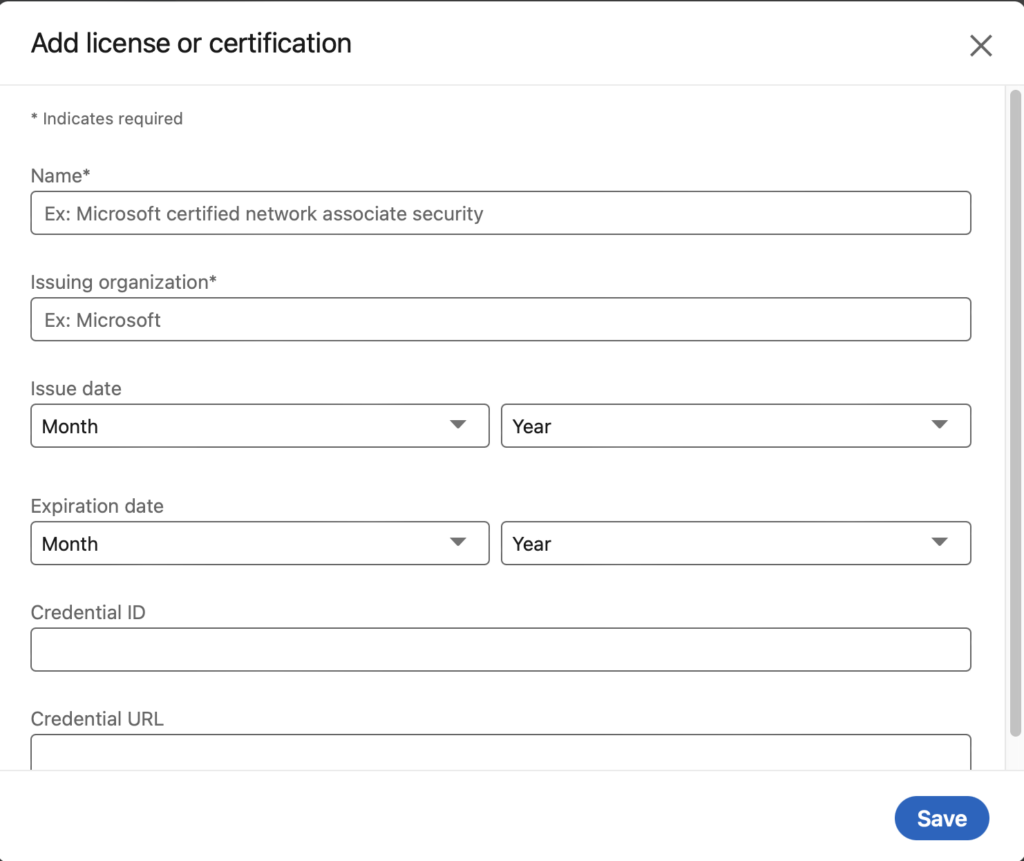Click into the Credential URL field
This screenshot has width=1024, height=861.
[500, 753]
